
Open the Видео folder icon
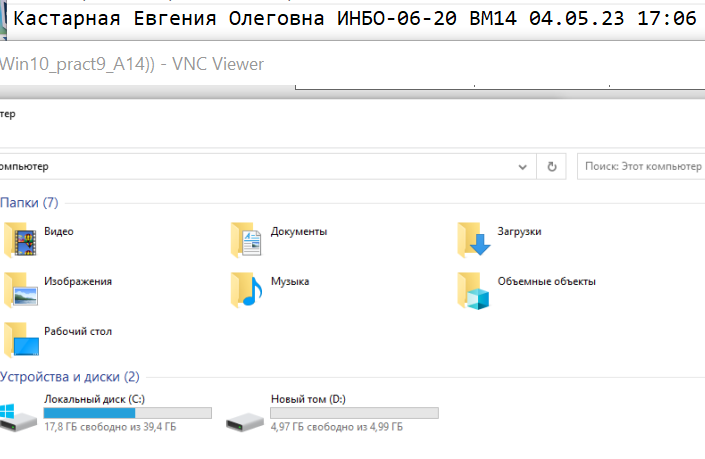coord(21,240)
